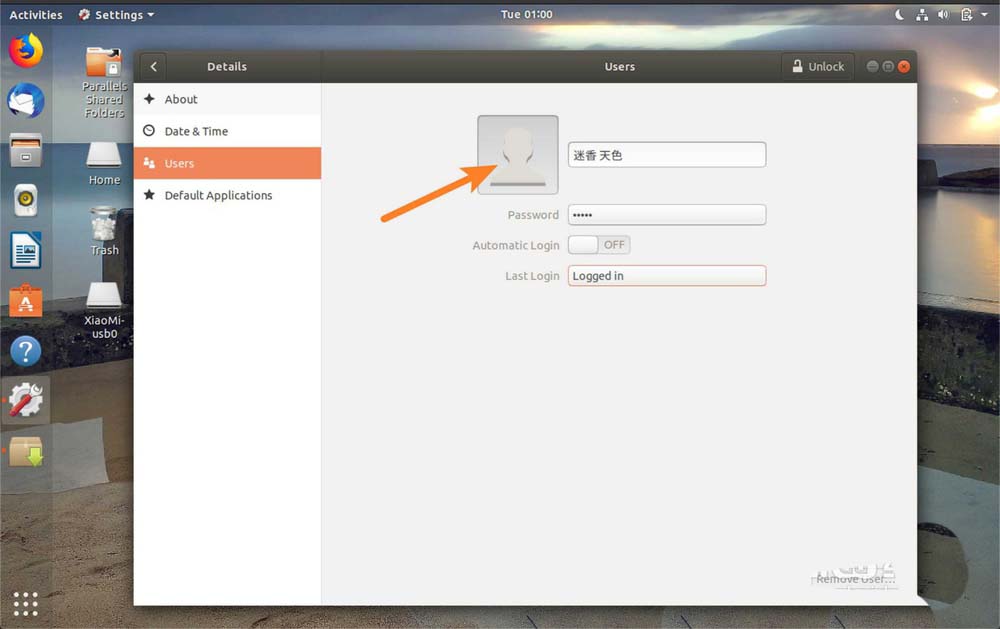This screenshot has width=1000, height=629.
Task: Launch Thunderbird mail from the dock
Action: pos(26,101)
